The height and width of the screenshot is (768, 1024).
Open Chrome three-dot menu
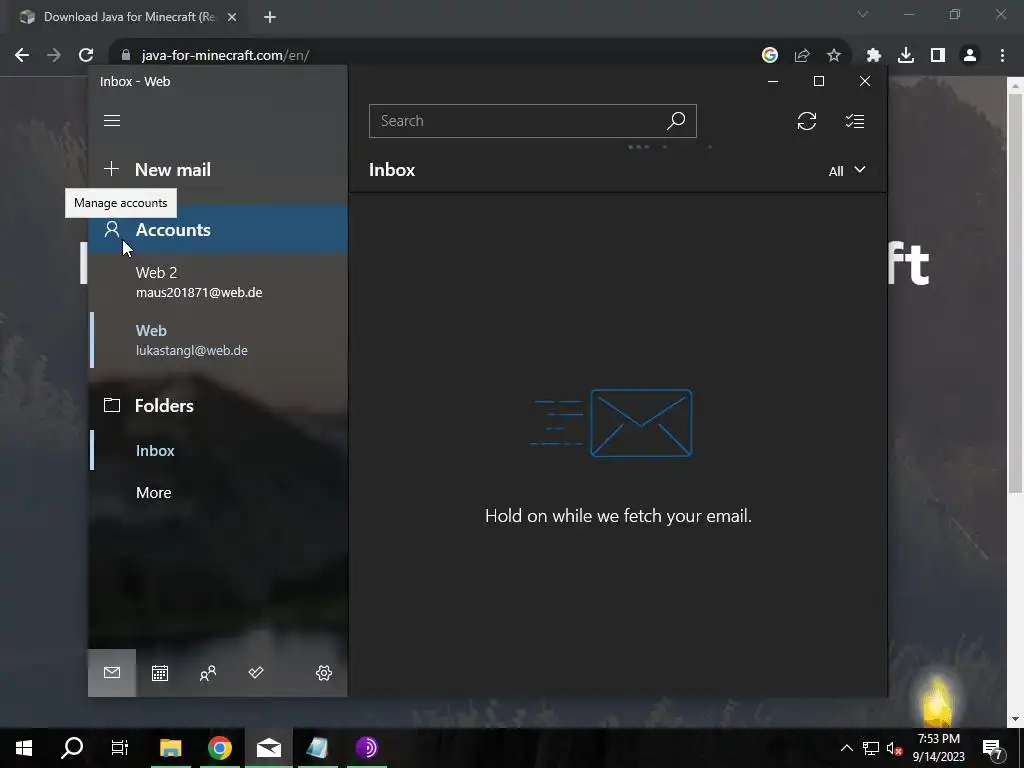[1002, 56]
